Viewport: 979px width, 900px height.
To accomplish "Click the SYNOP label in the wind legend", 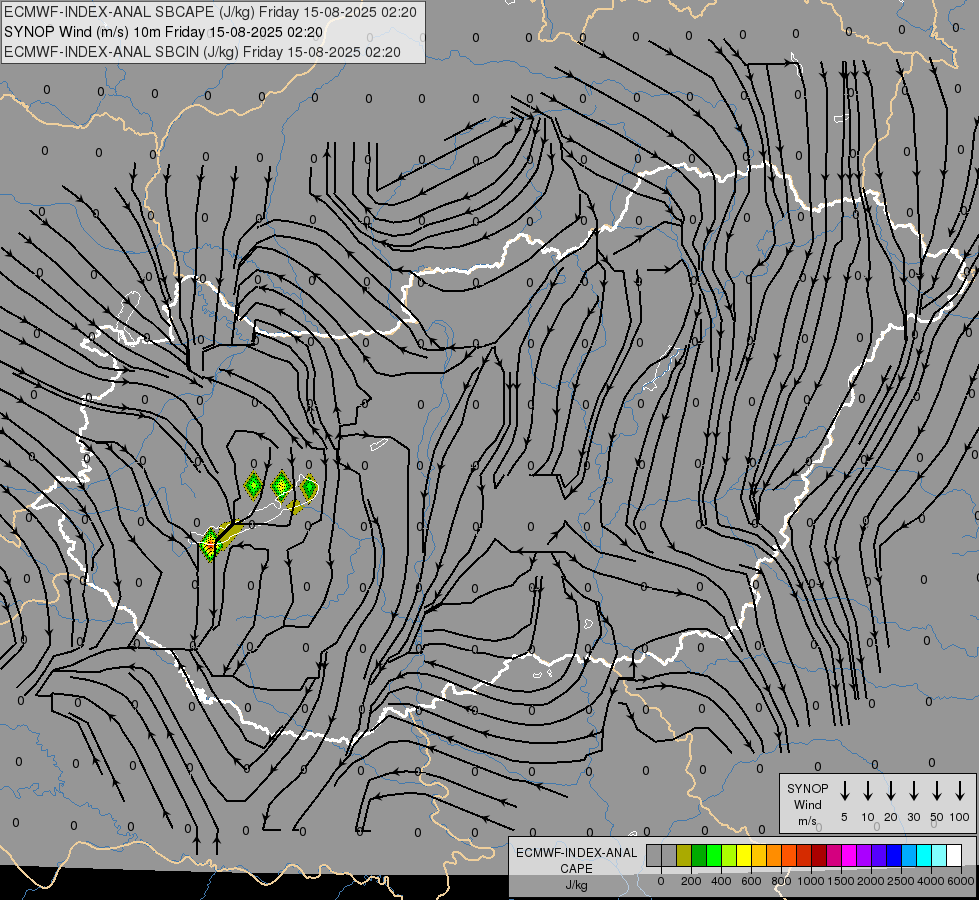I will click(807, 789).
